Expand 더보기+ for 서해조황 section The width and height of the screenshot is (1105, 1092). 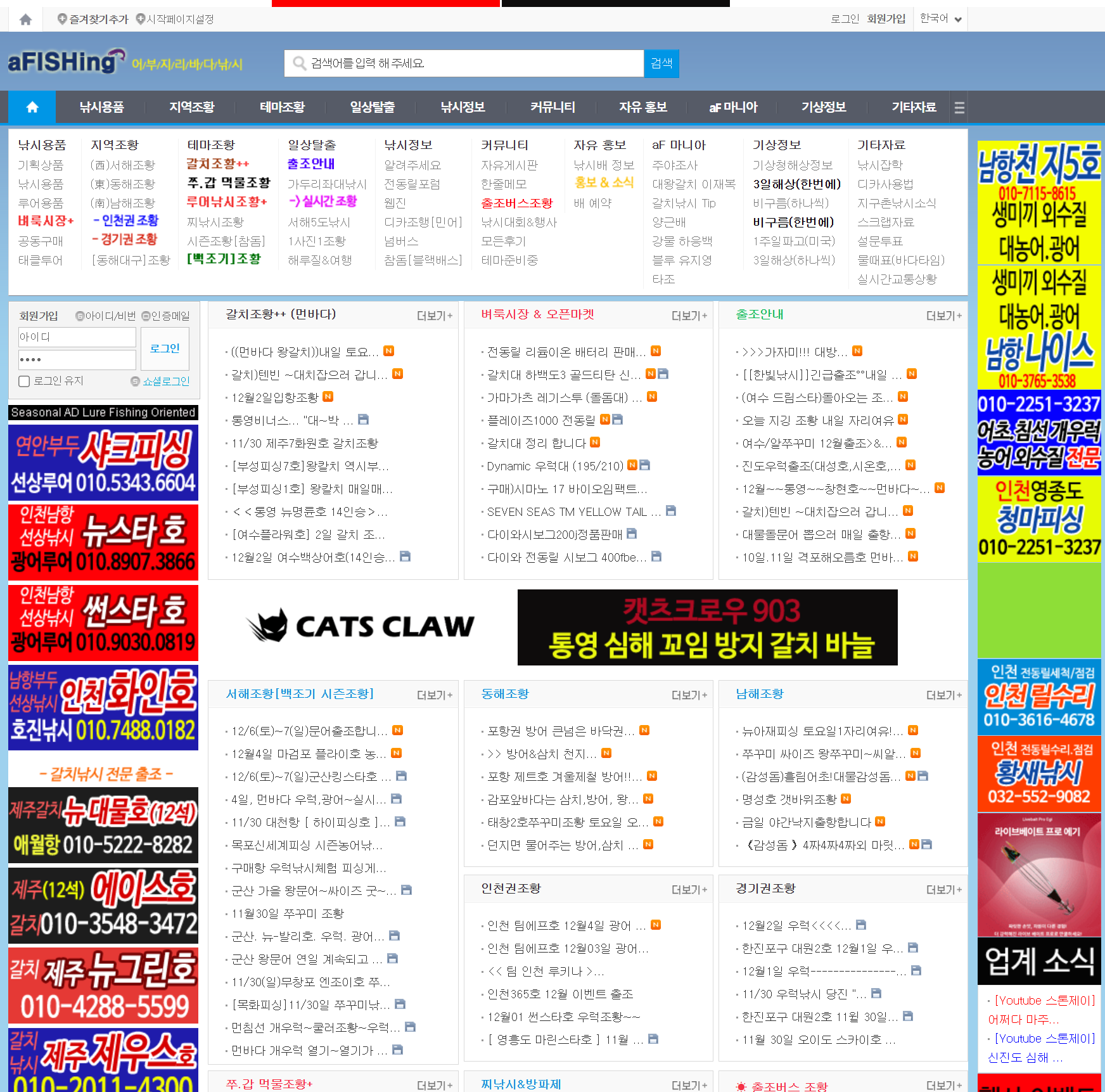435,695
